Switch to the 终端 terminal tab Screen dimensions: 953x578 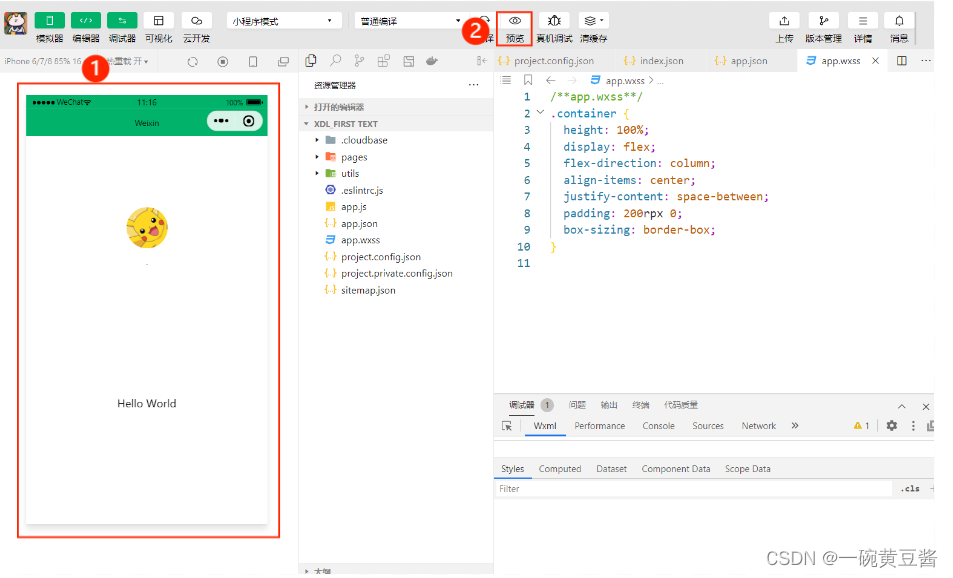[x=641, y=405]
